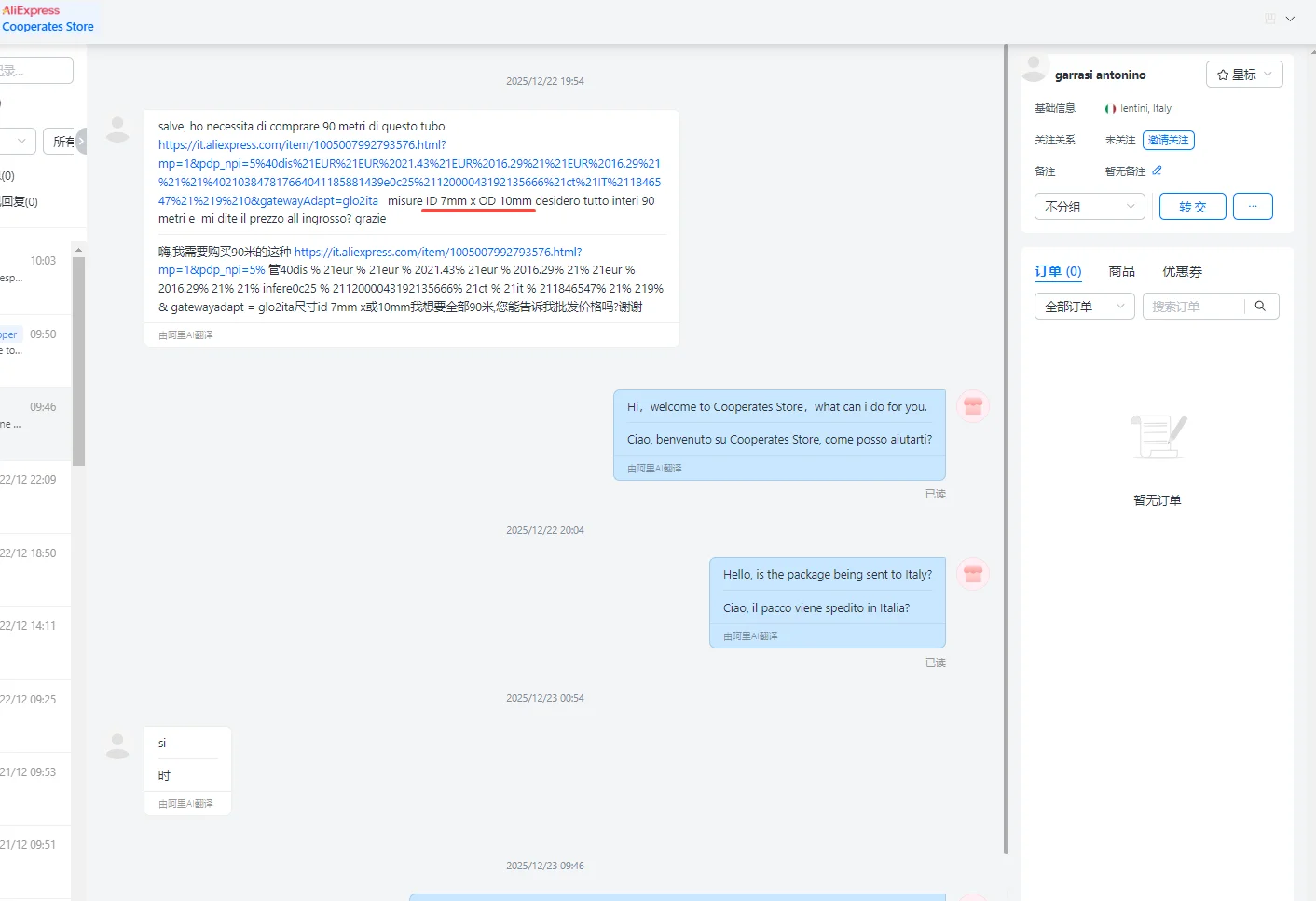Screen dimensions: 1316x901
Task: Expand the 所有 conversation filter dropdown
Action: point(65,142)
